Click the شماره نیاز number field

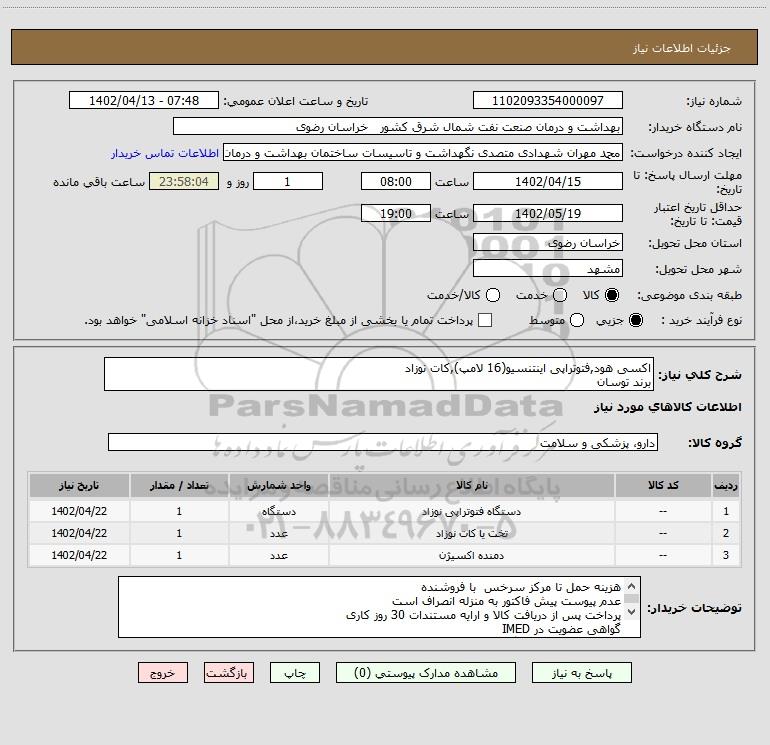pyautogui.click(x=548, y=101)
